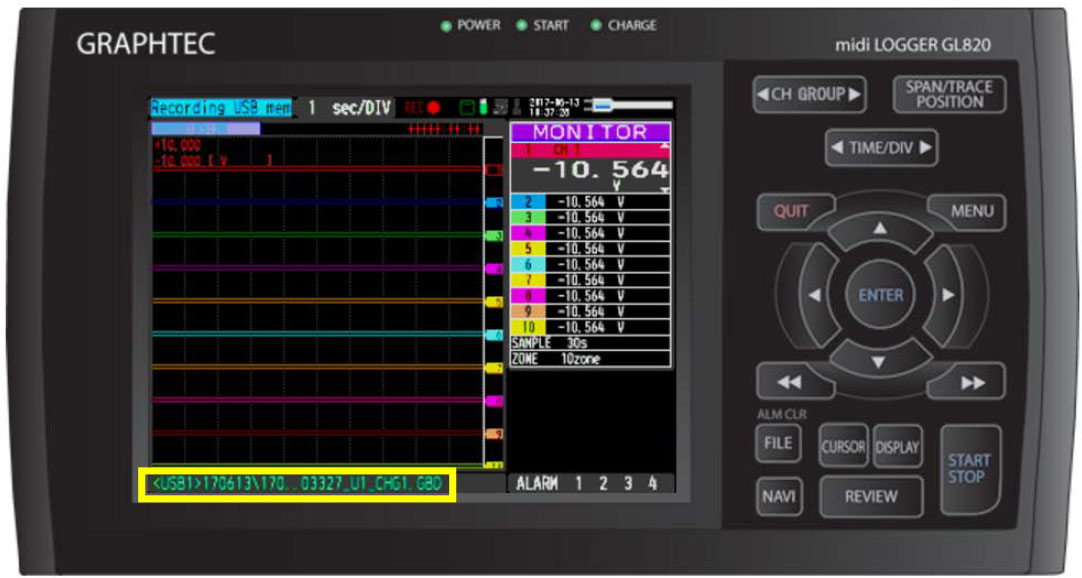Click the POWER indicator LED

coord(446,26)
